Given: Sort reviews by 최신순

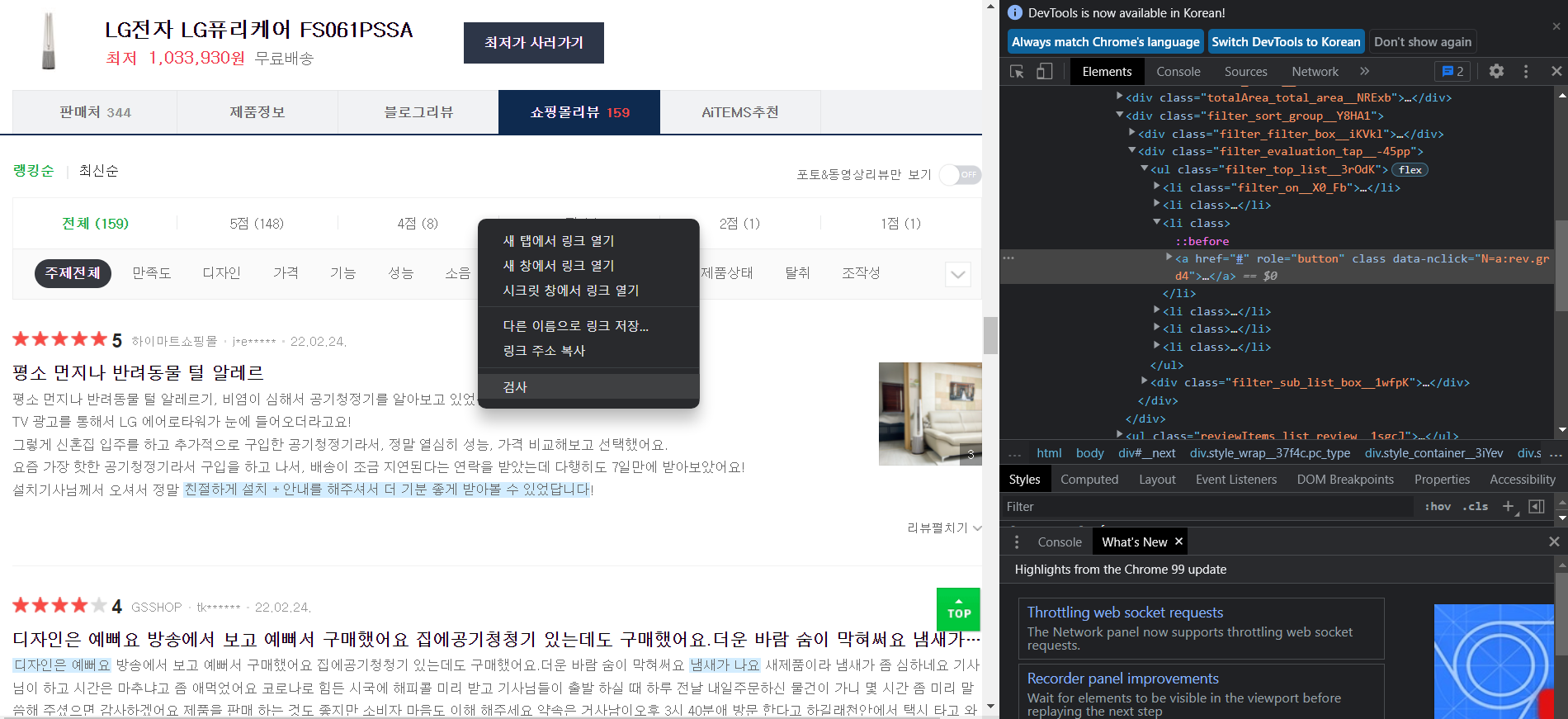Looking at the screenshot, I should (x=98, y=171).
